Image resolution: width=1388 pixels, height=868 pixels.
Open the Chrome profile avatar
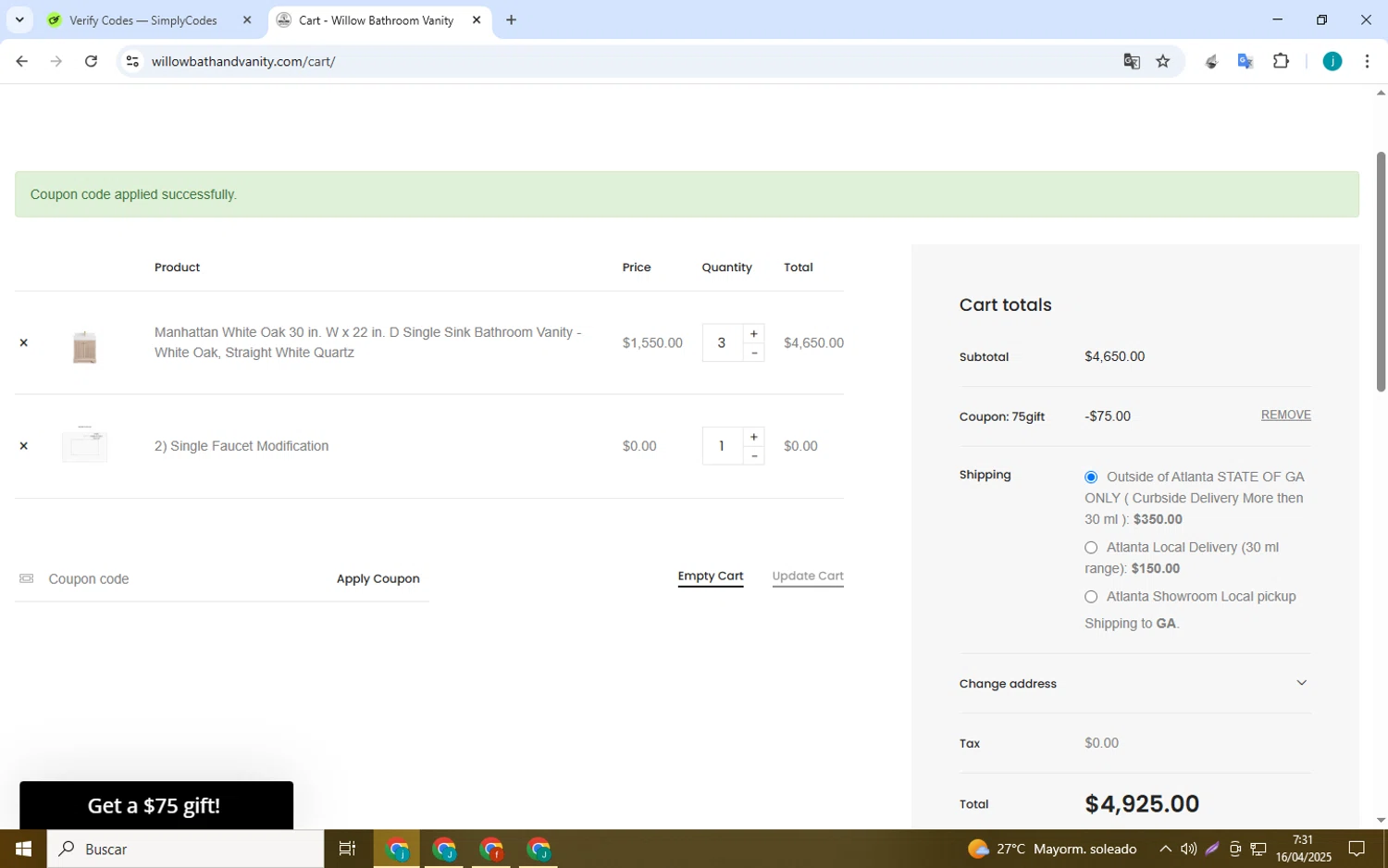(x=1332, y=61)
